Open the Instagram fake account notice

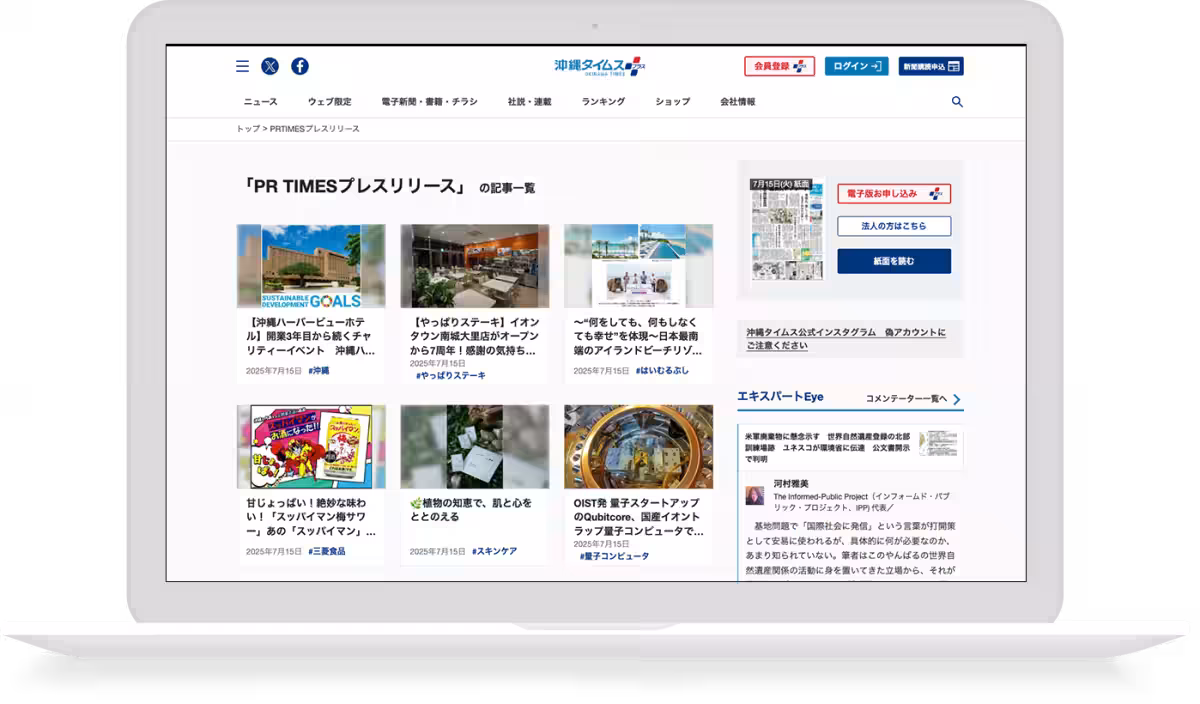pos(846,339)
